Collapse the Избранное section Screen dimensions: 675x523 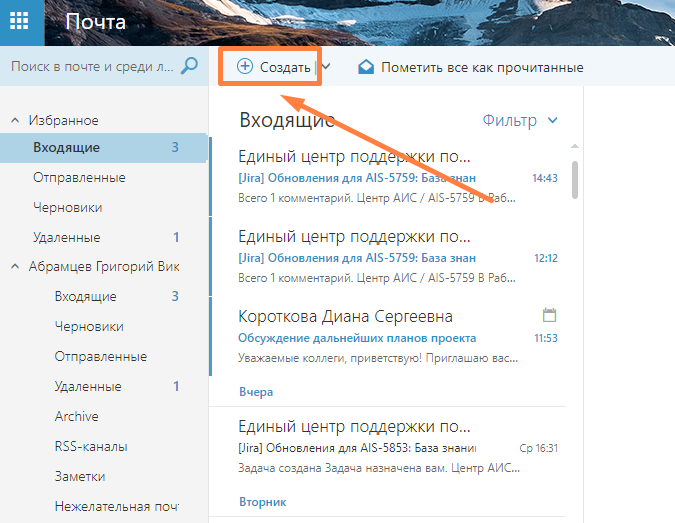coord(15,120)
